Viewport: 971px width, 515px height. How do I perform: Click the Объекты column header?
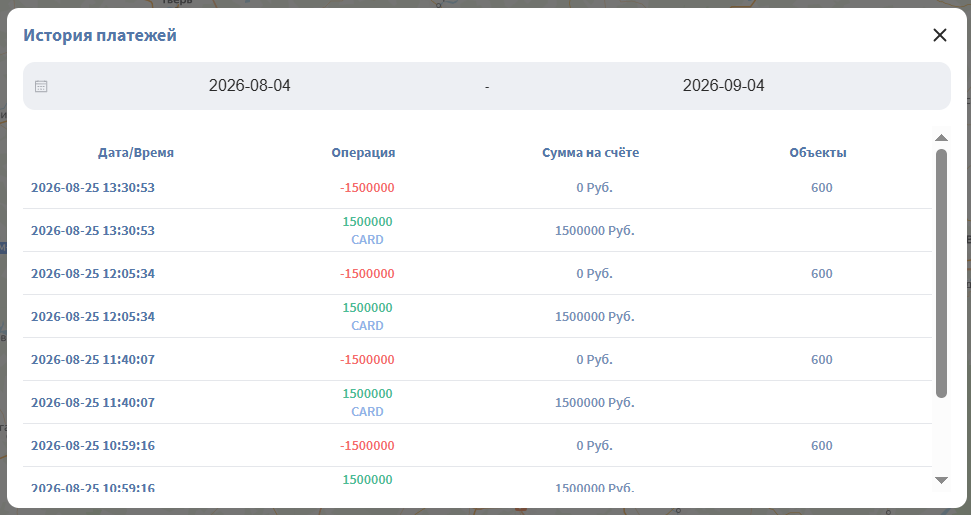817,152
